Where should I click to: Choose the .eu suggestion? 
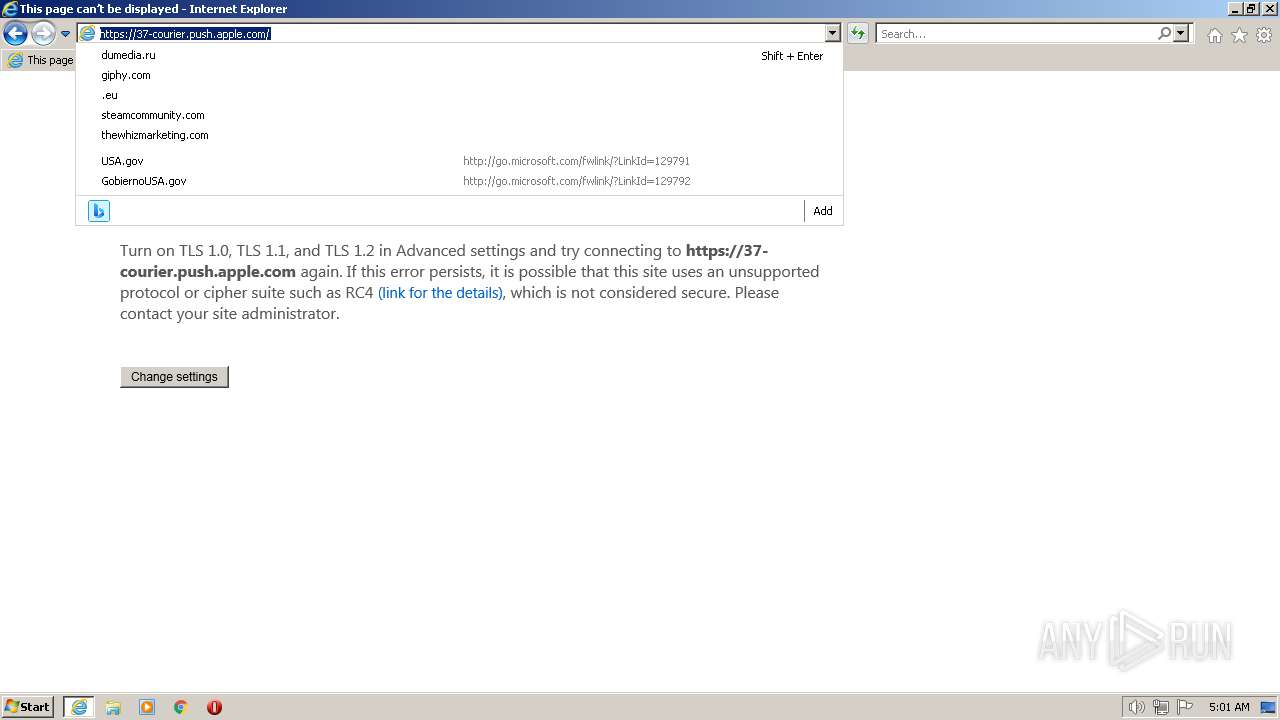click(460, 95)
